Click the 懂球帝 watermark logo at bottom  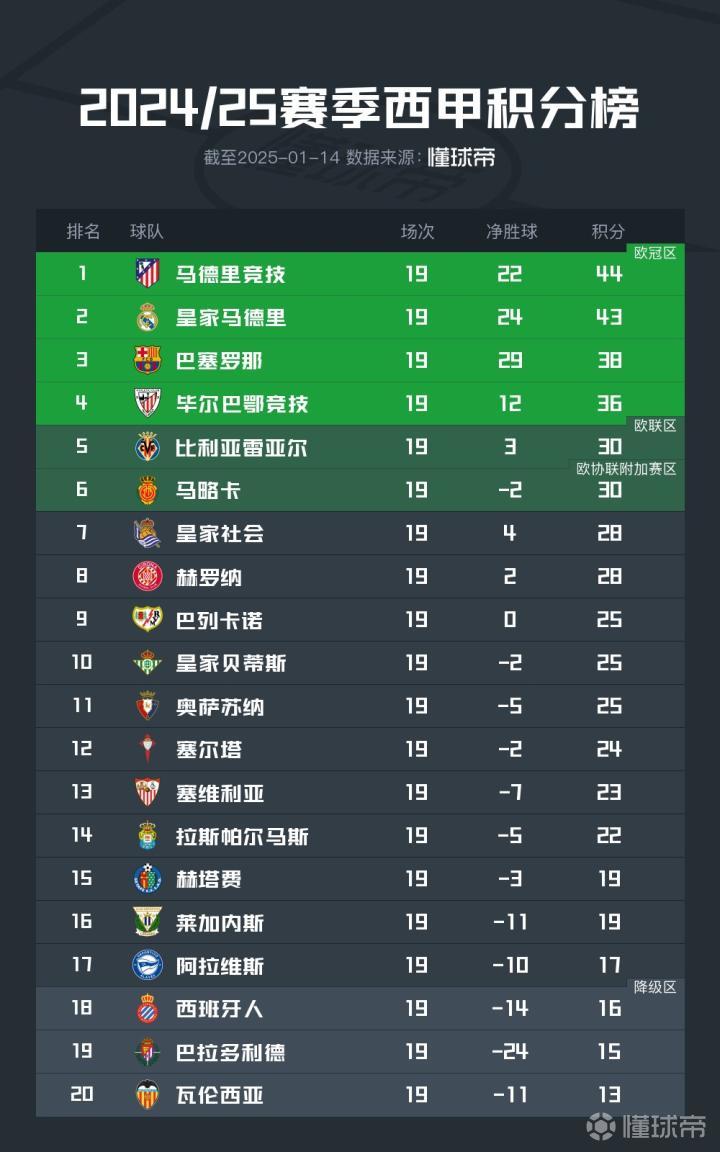click(646, 1126)
